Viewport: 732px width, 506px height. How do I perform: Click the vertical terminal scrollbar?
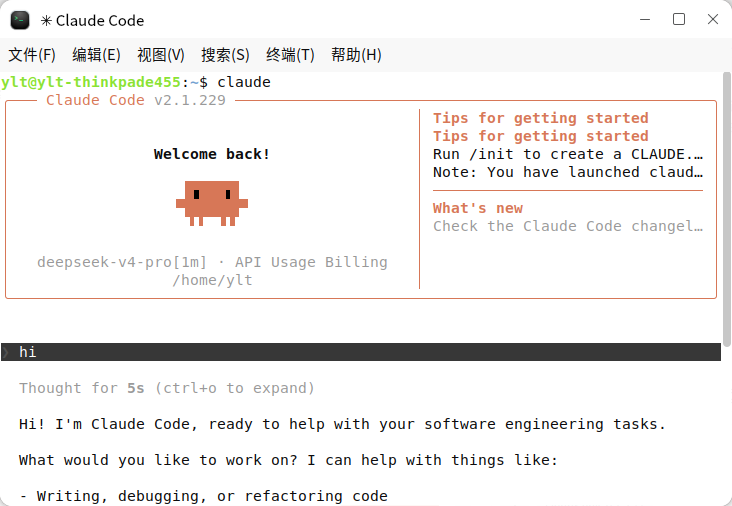726,209
